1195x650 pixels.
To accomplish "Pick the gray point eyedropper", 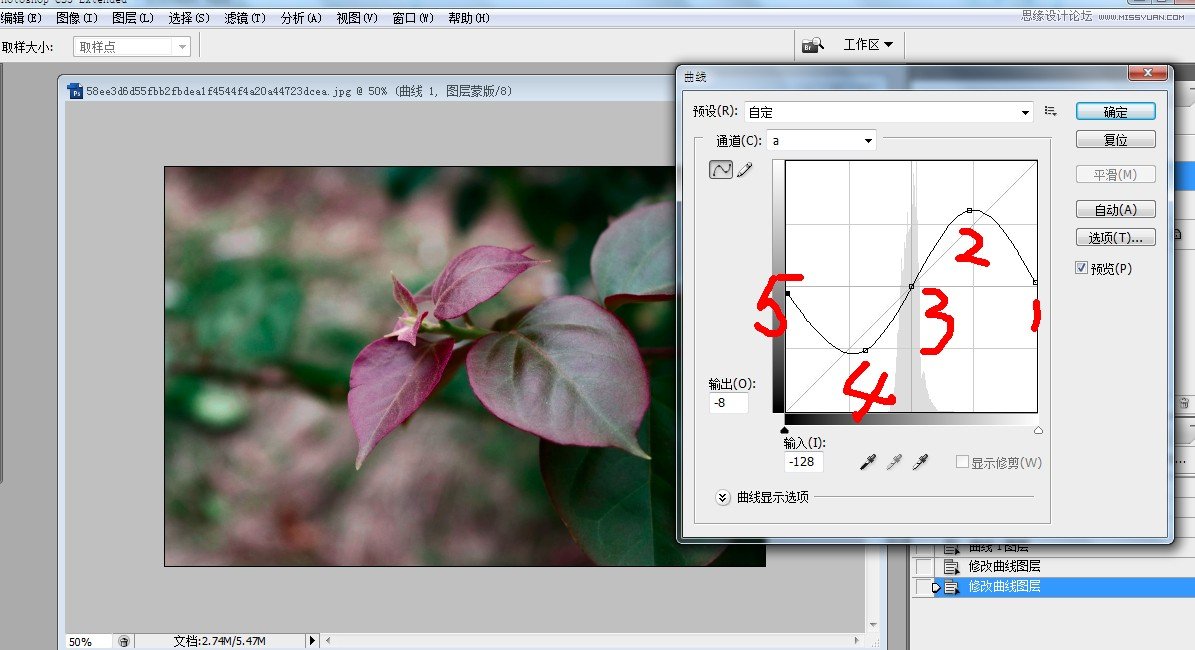I will click(894, 462).
